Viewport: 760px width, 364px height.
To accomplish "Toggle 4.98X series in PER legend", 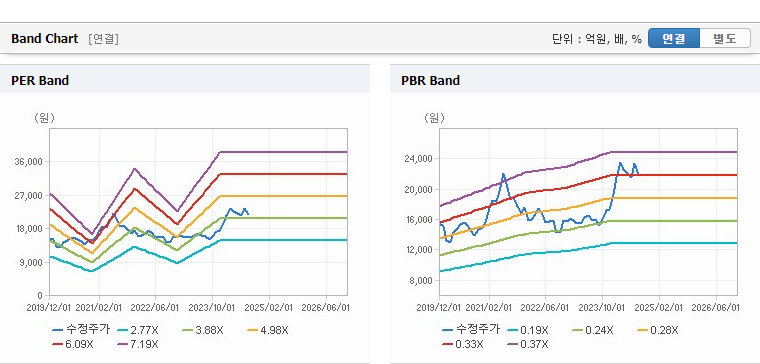I will pos(268,330).
